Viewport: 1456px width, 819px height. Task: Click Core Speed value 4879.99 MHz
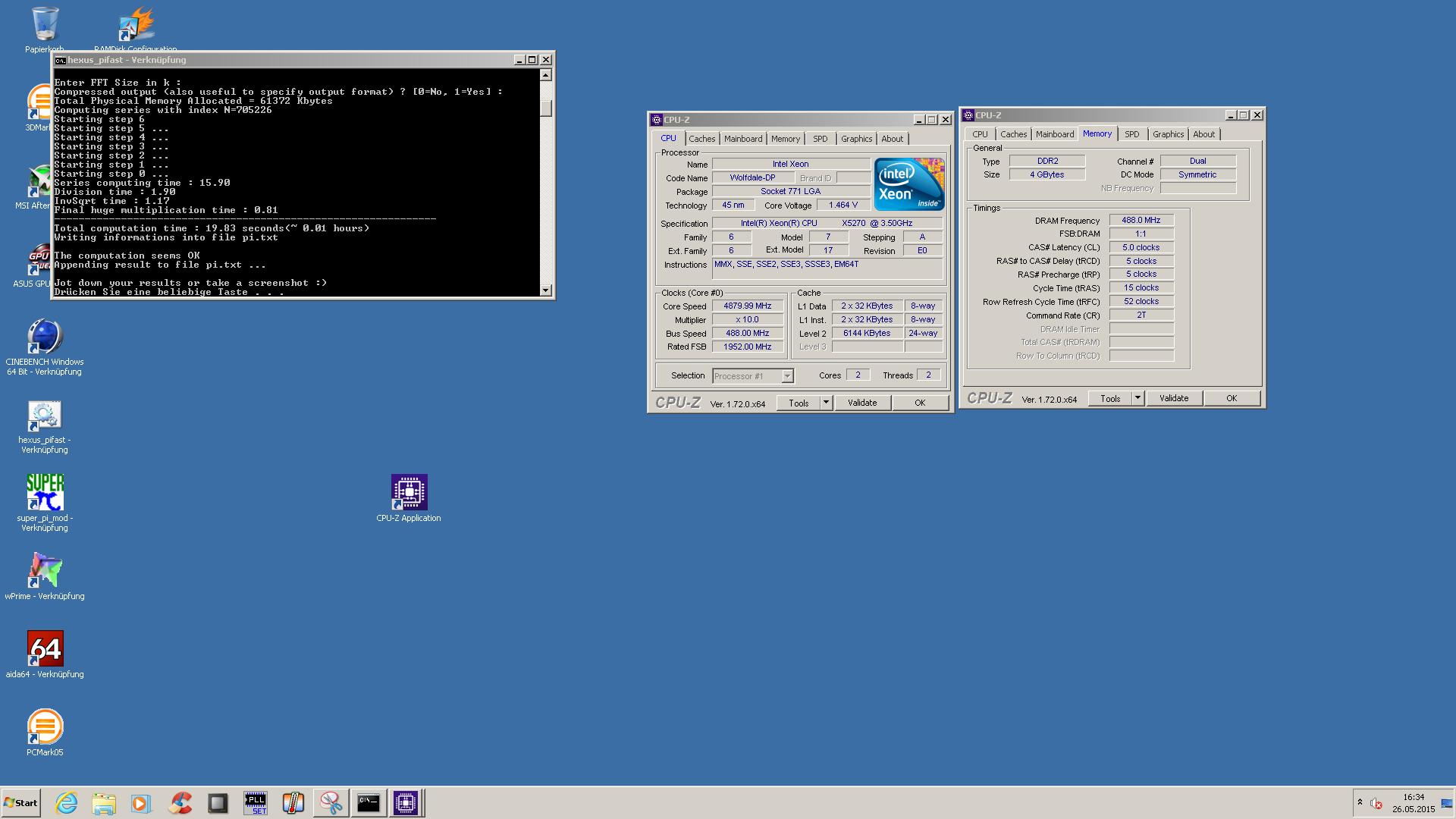click(x=748, y=306)
